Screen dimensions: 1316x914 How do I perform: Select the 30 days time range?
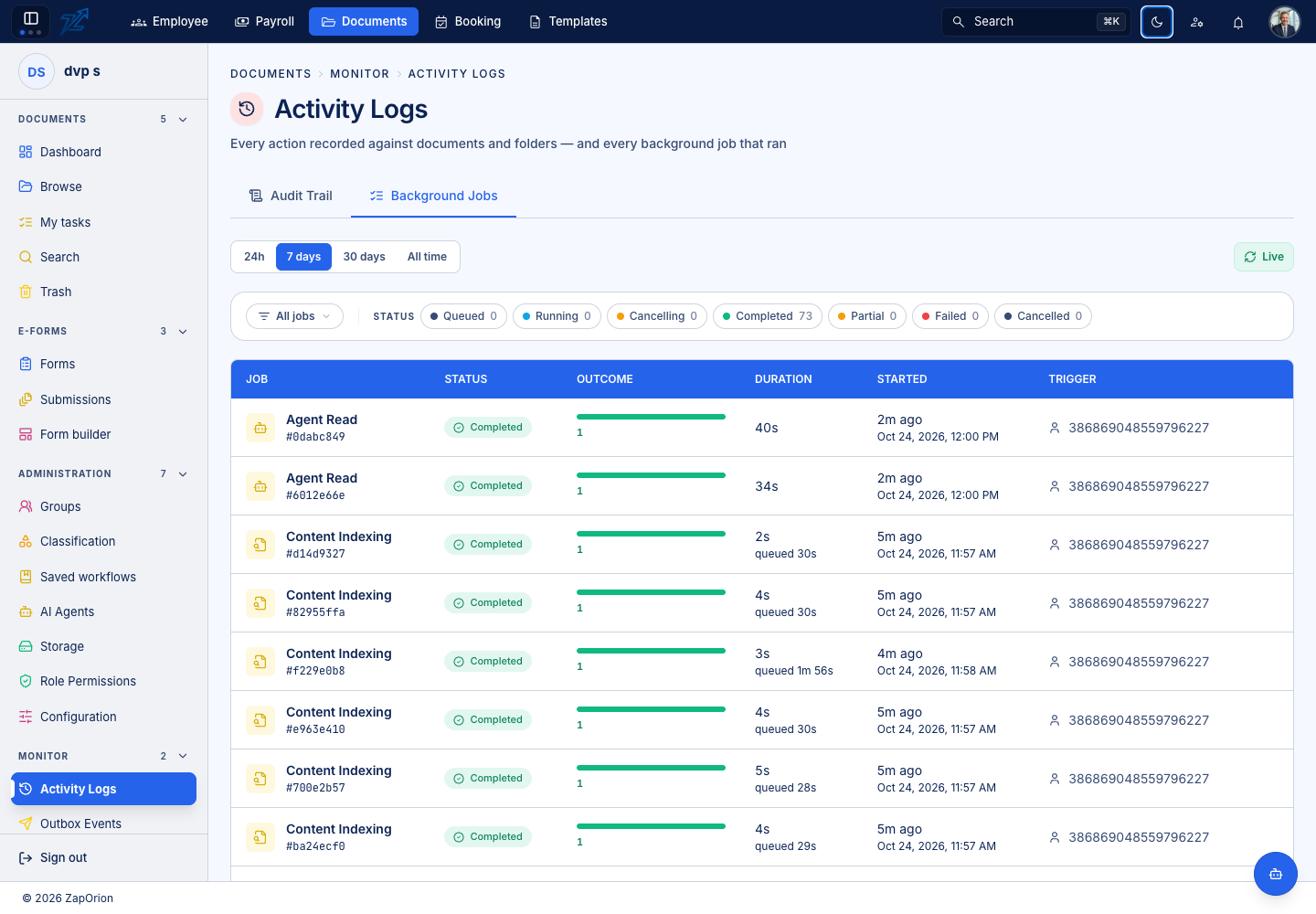pos(365,257)
